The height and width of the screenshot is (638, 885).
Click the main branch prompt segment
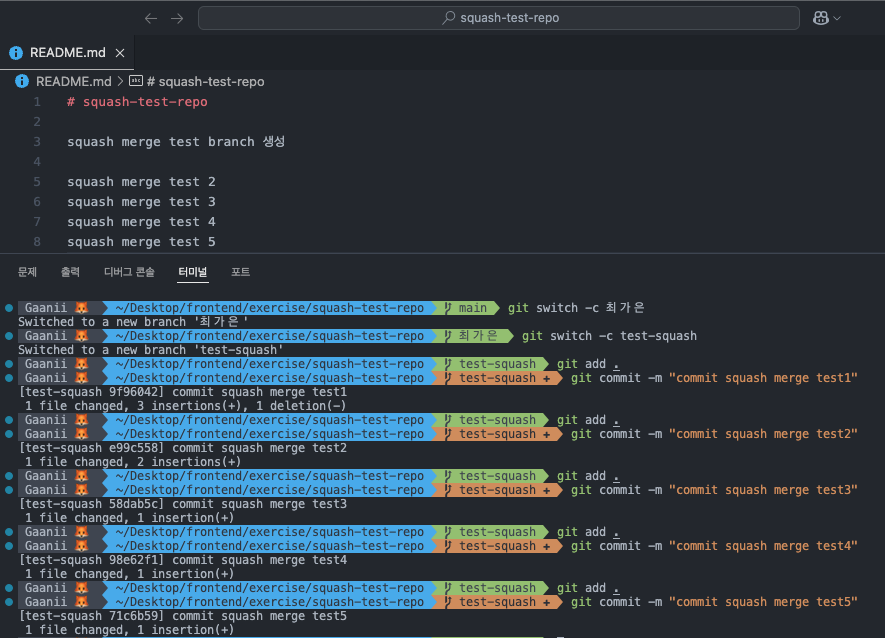click(466, 308)
